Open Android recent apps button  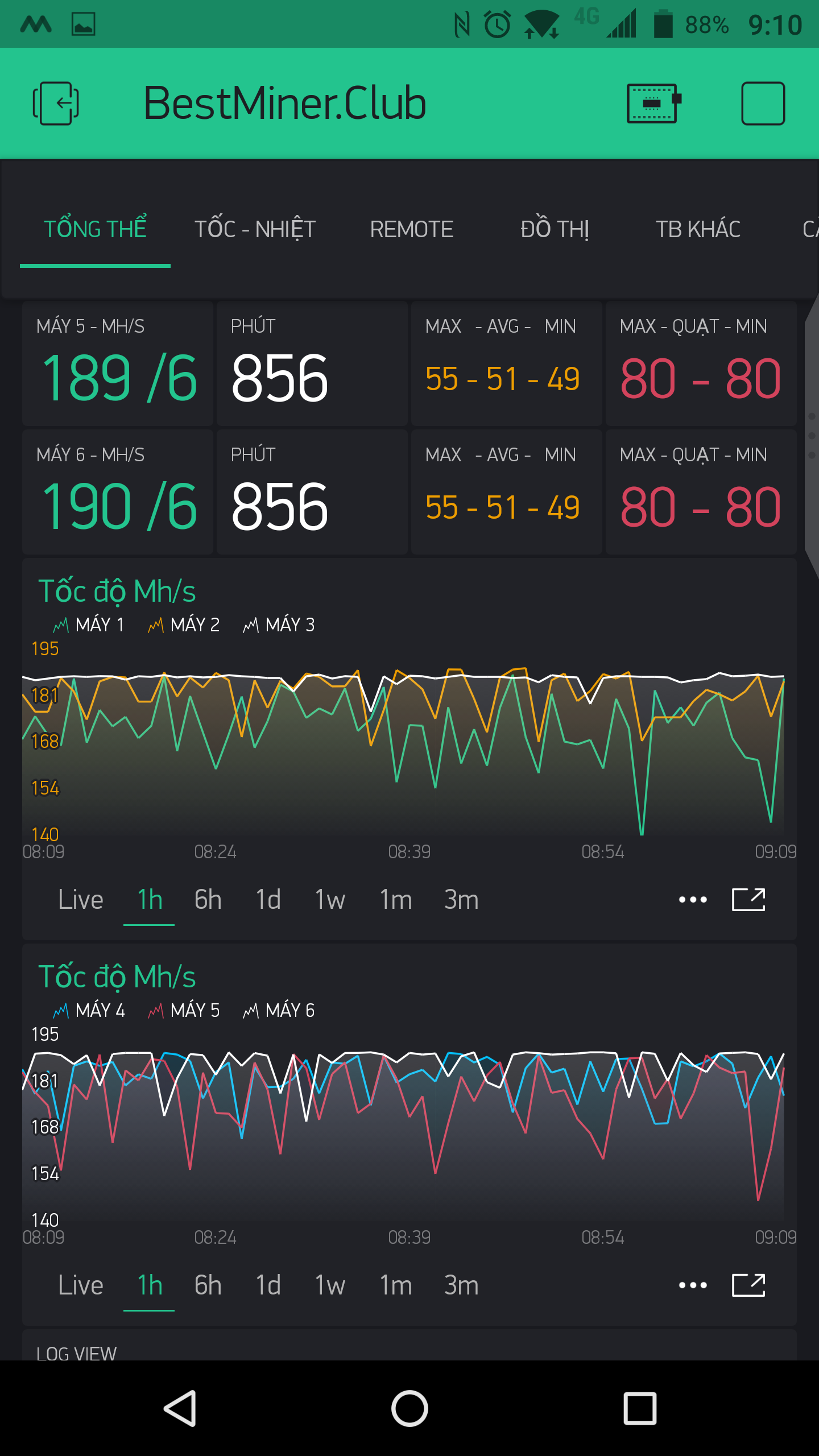click(640, 1408)
